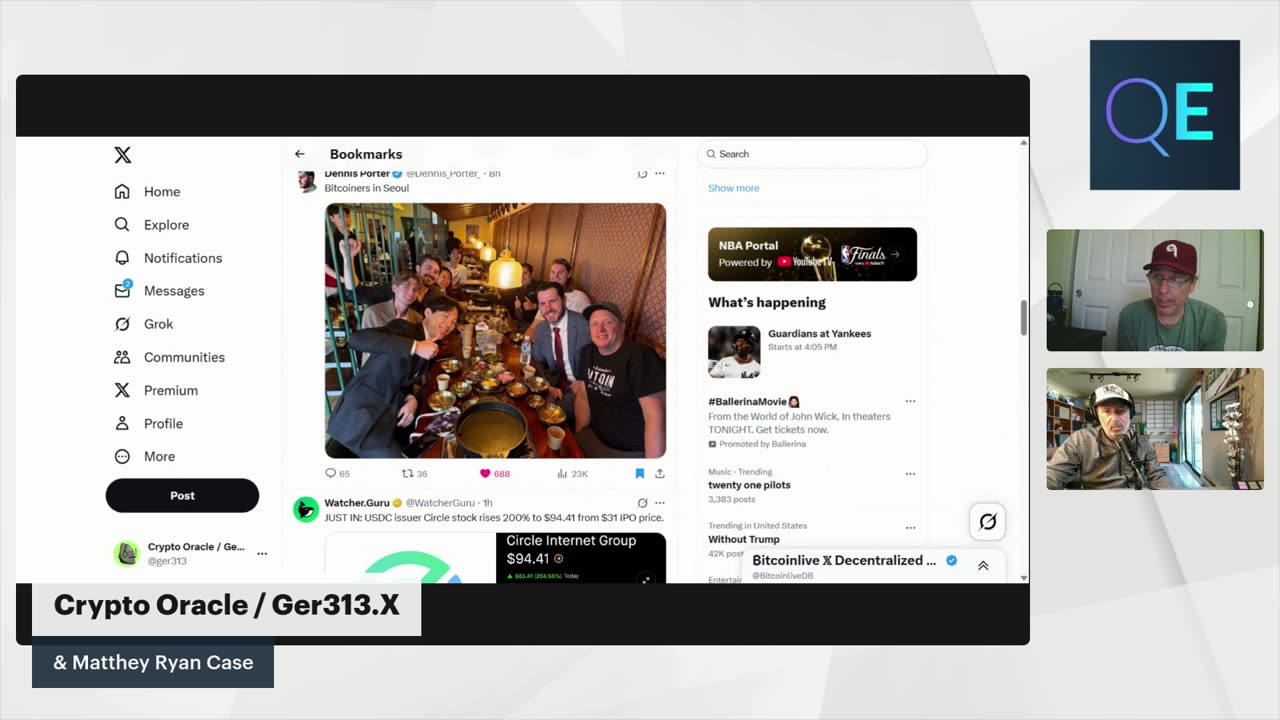The height and width of the screenshot is (720, 1280).
Task: Click the back arrow beside Bookmarks
Action: click(299, 154)
